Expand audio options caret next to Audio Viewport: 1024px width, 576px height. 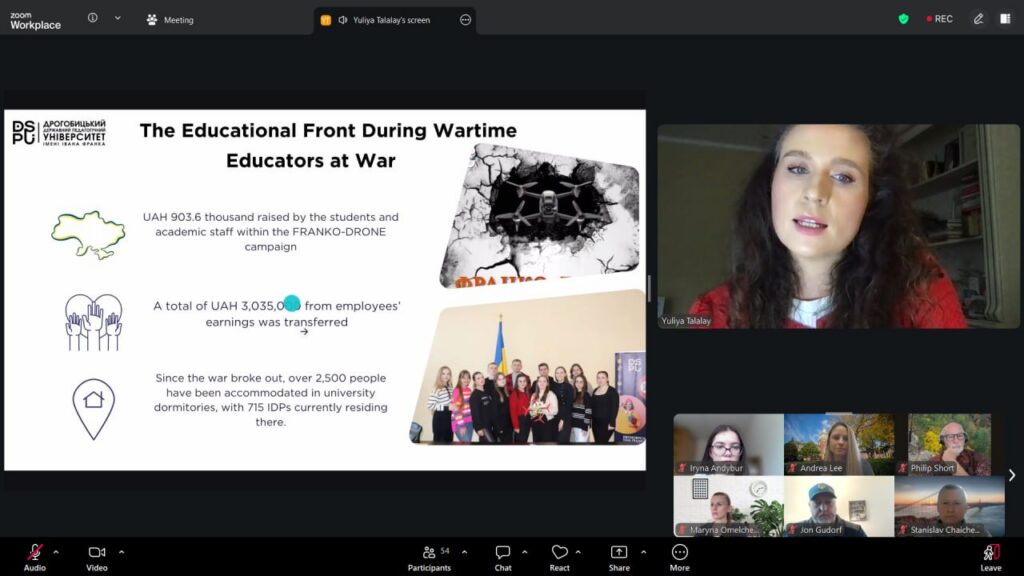56,552
